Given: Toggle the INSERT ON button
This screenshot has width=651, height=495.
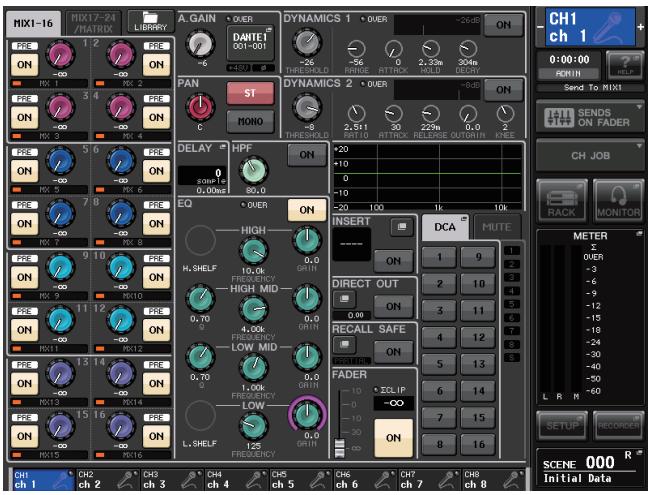Looking at the screenshot, I should tap(394, 261).
